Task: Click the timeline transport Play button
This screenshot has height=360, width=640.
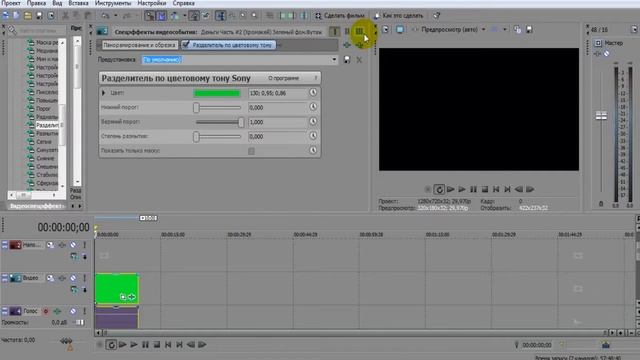Action: coord(133,345)
